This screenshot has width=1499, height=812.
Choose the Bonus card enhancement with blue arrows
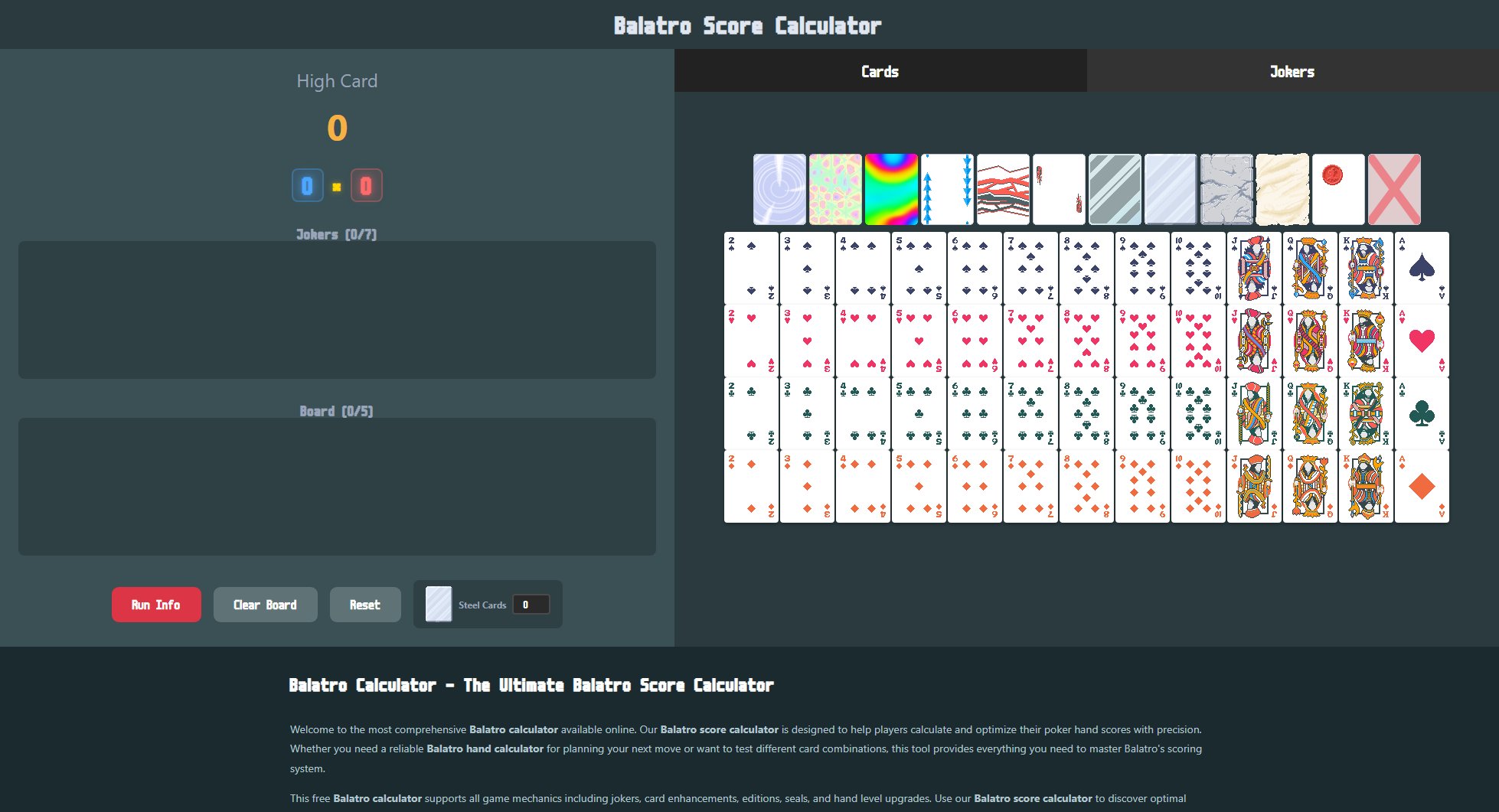(947, 189)
